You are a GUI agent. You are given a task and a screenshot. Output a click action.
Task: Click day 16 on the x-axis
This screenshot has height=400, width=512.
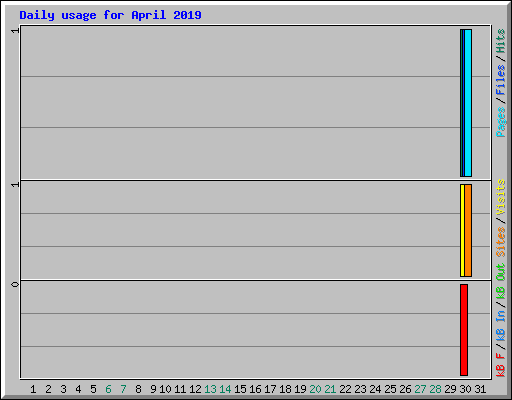click(255, 389)
